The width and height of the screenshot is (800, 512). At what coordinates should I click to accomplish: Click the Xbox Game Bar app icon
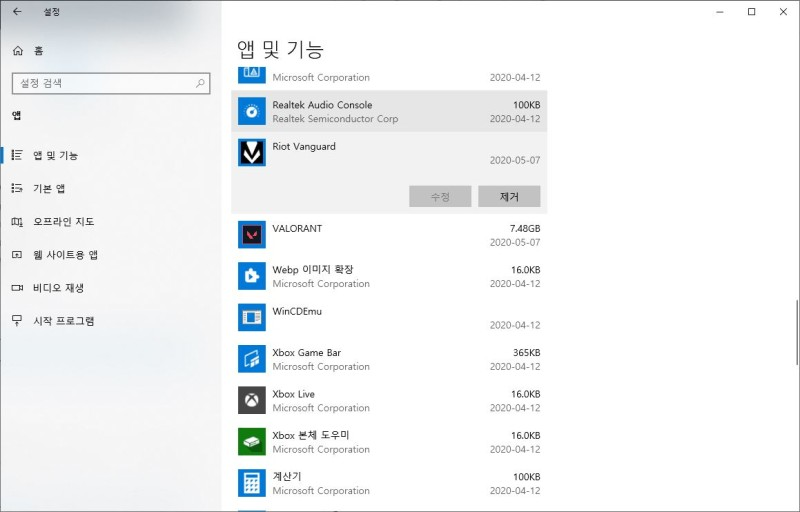tap(252, 359)
